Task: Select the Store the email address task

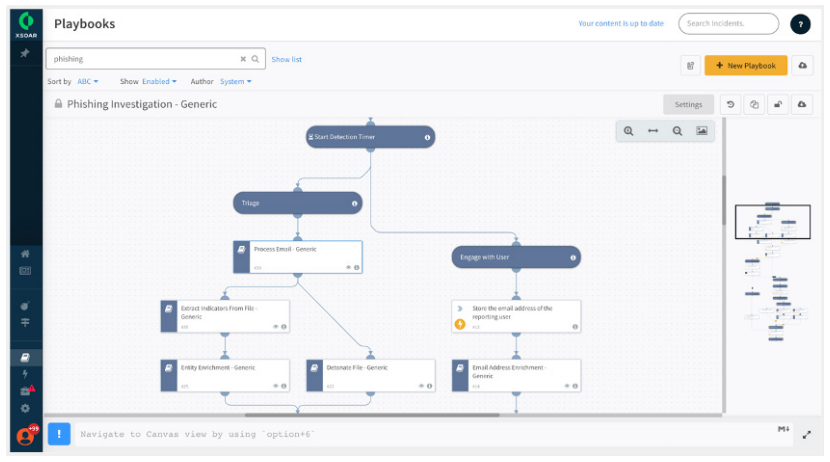Action: 516,316
